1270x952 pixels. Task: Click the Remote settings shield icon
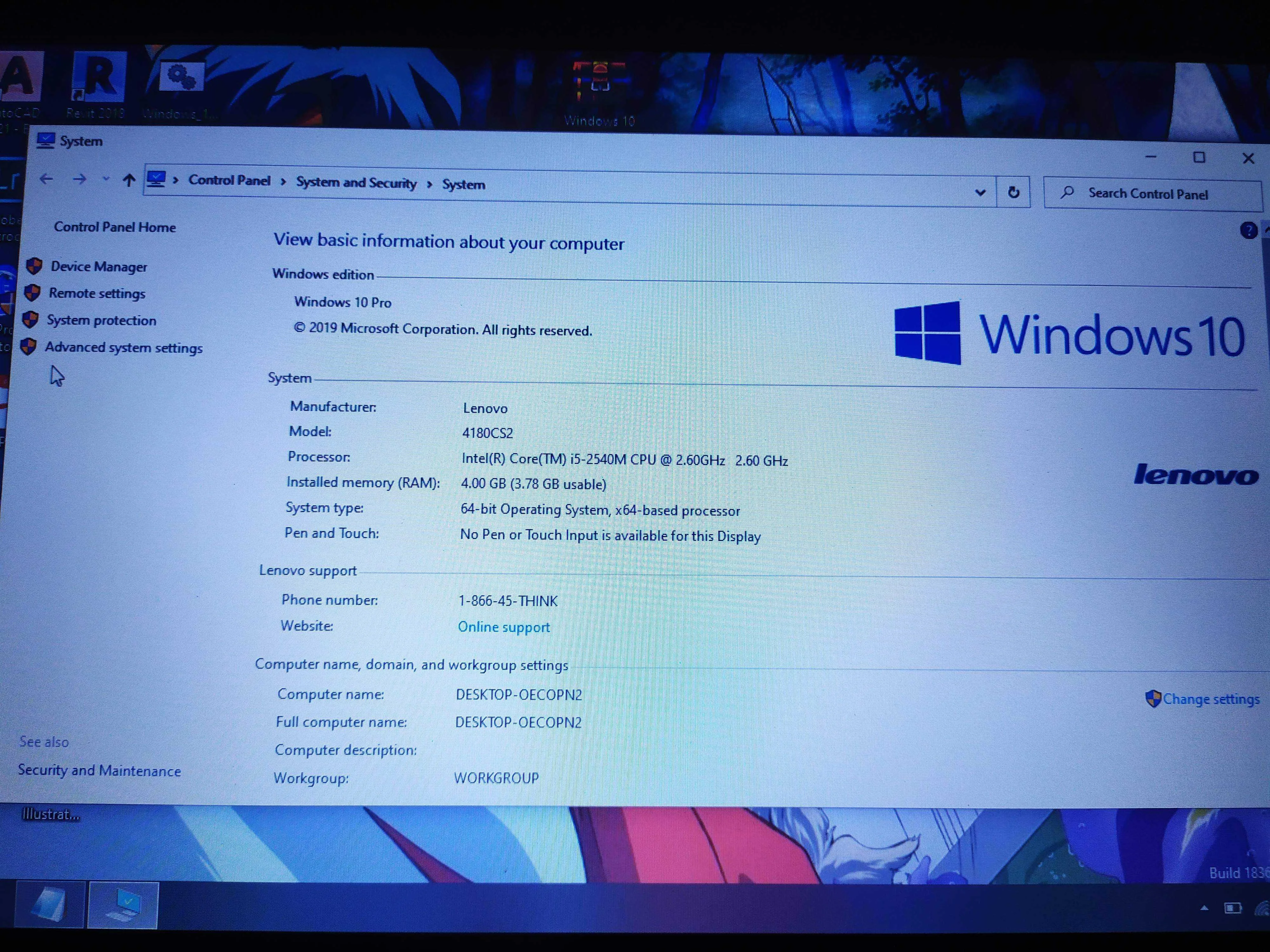[32, 293]
